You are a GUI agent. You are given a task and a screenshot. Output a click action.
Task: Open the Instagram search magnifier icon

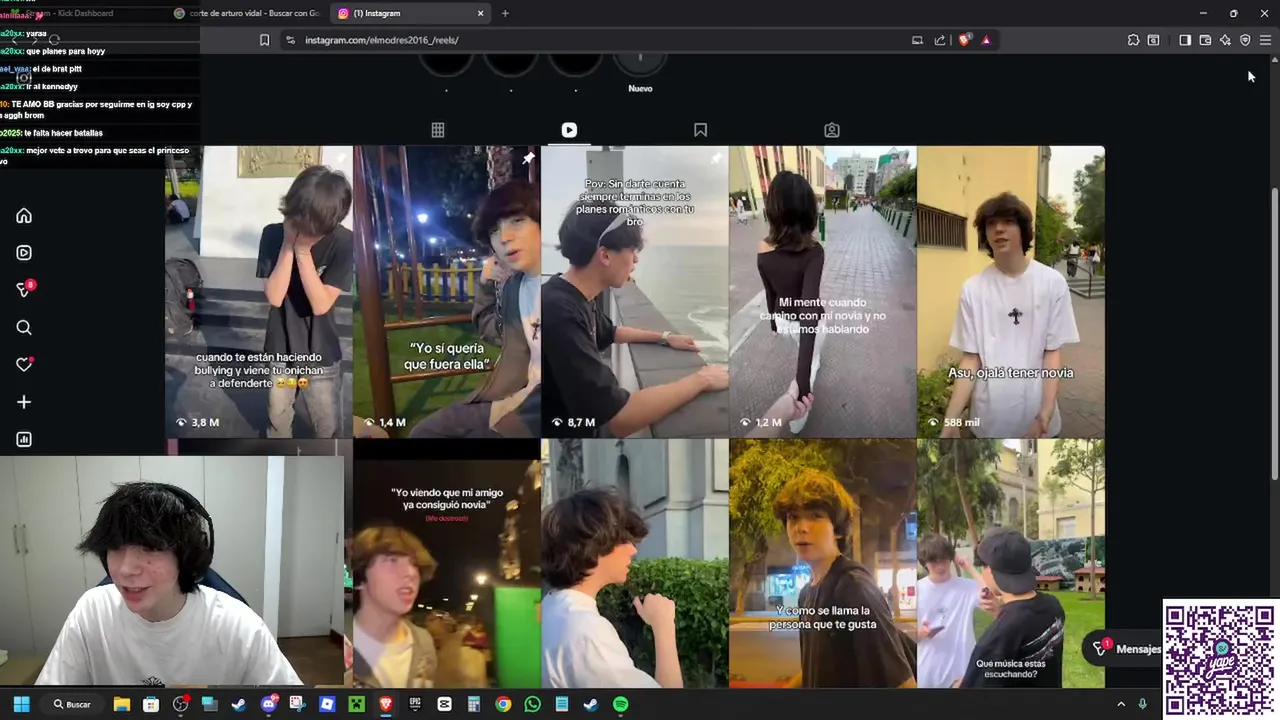(x=24, y=328)
